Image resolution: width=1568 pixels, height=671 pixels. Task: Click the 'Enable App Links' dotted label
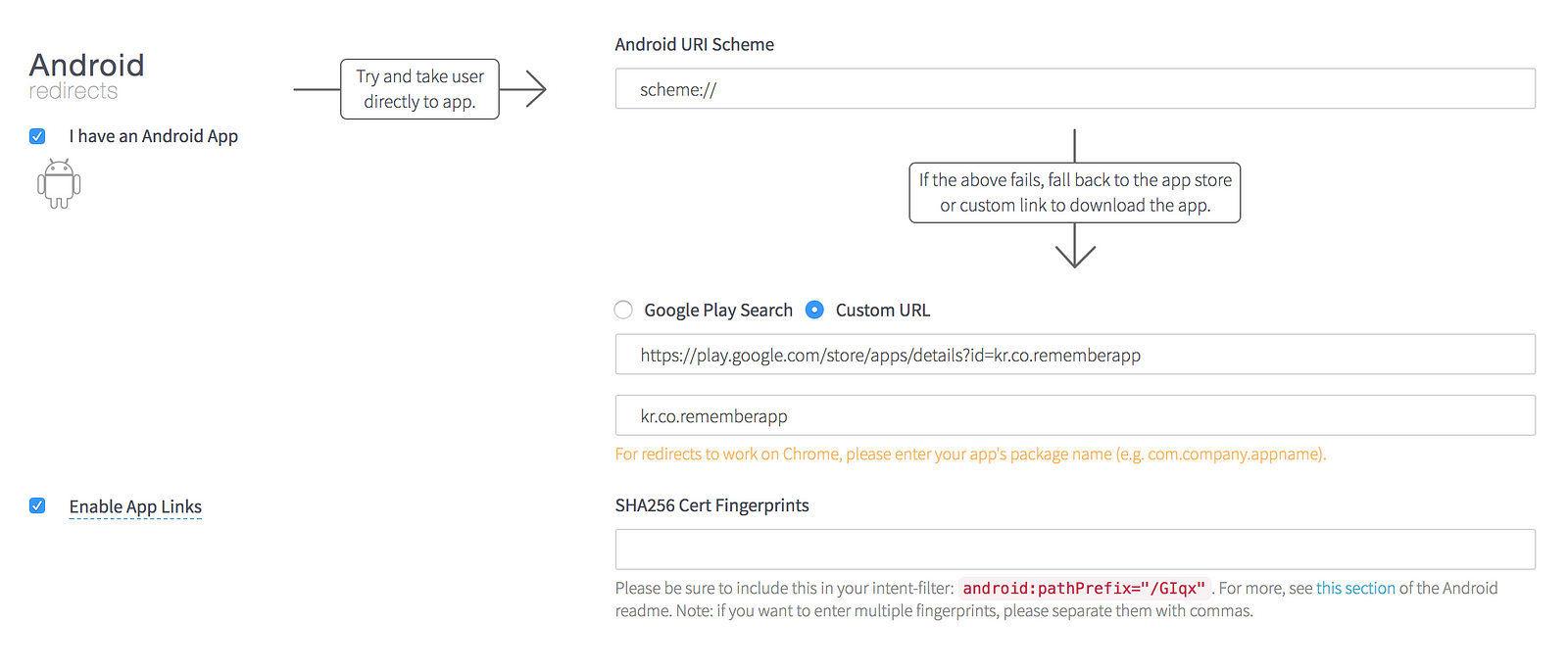tap(135, 506)
